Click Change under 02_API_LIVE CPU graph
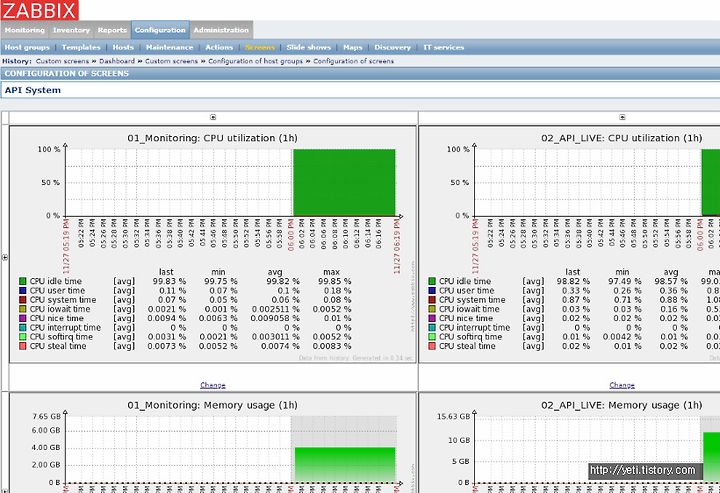 [x=622, y=385]
